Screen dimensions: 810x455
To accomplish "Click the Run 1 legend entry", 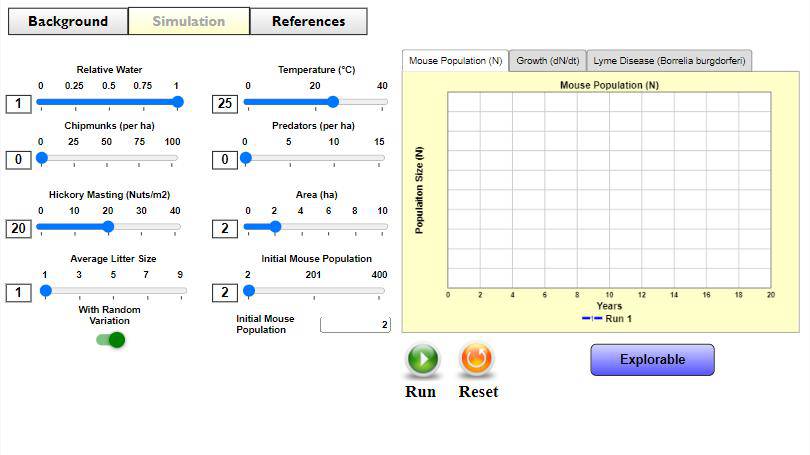I will click(x=608, y=319).
